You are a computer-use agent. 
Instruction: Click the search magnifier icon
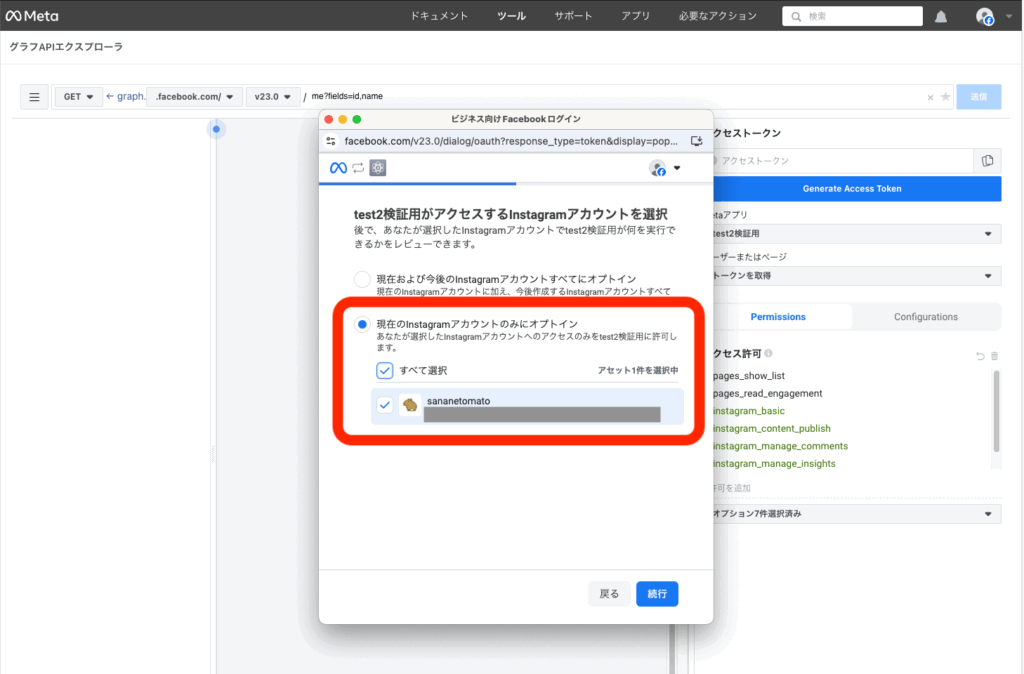pyautogui.click(x=795, y=16)
